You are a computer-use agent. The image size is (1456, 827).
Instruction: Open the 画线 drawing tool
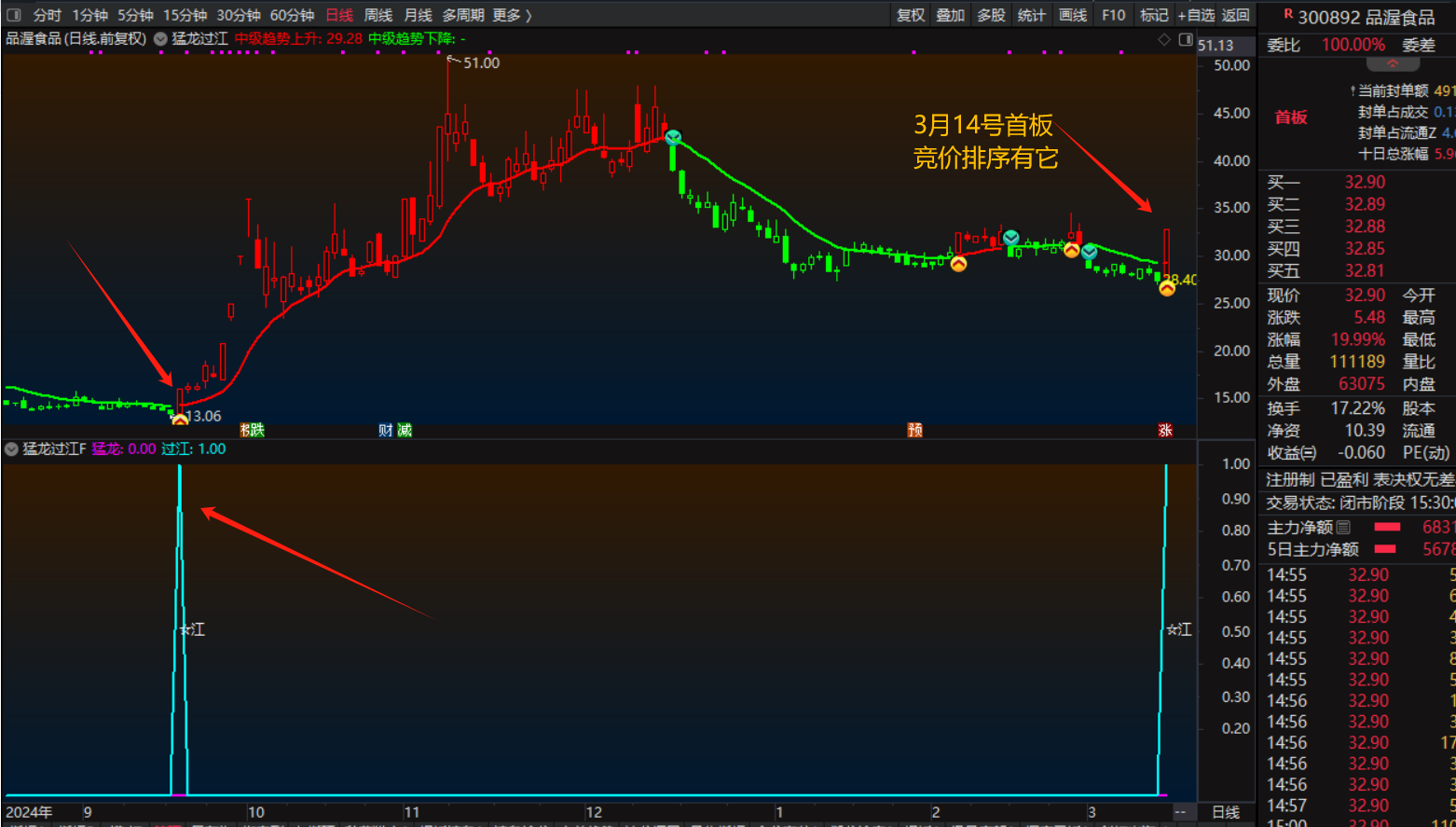coord(1073,15)
